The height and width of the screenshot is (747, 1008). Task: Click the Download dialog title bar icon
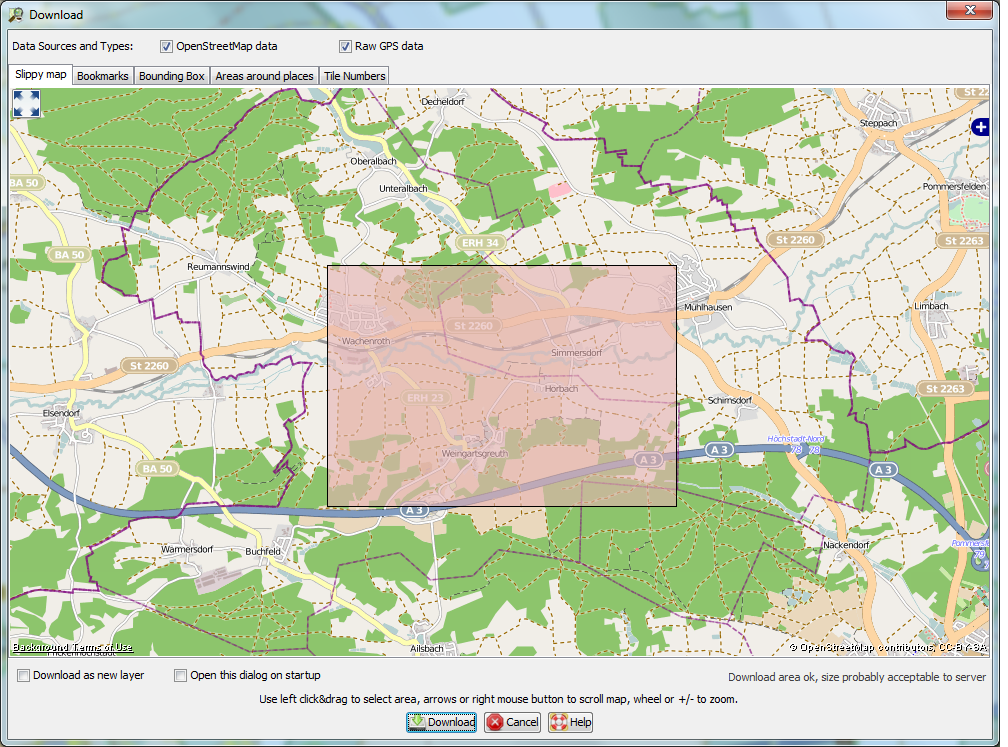[16, 15]
